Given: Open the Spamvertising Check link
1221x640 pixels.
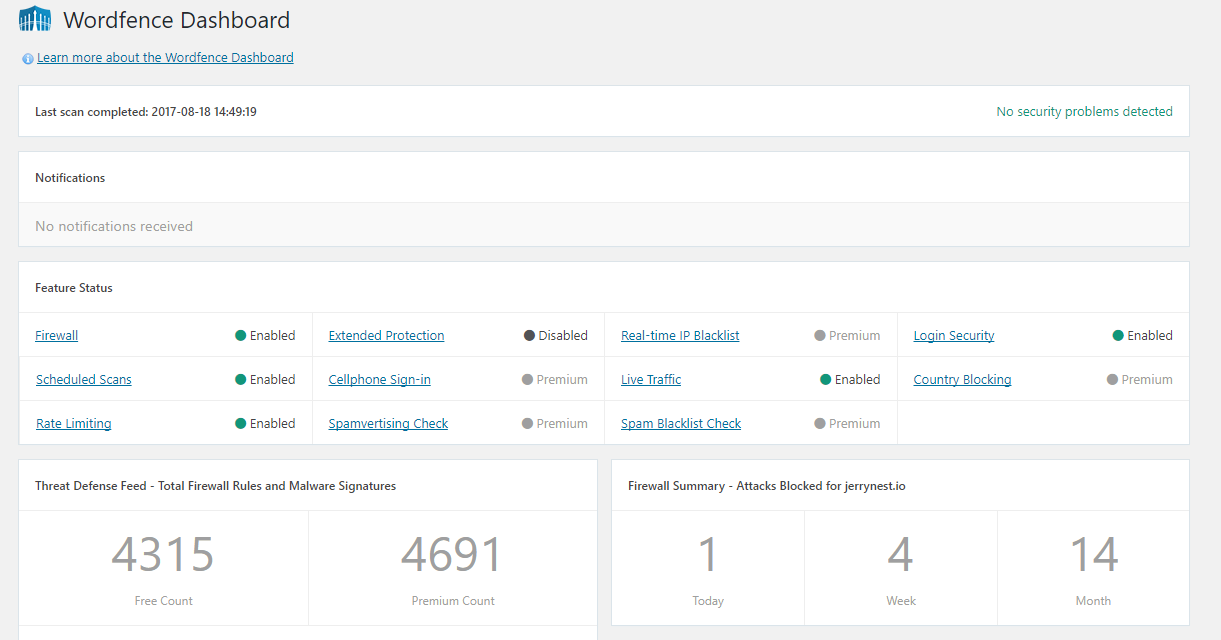Looking at the screenshot, I should click(388, 424).
